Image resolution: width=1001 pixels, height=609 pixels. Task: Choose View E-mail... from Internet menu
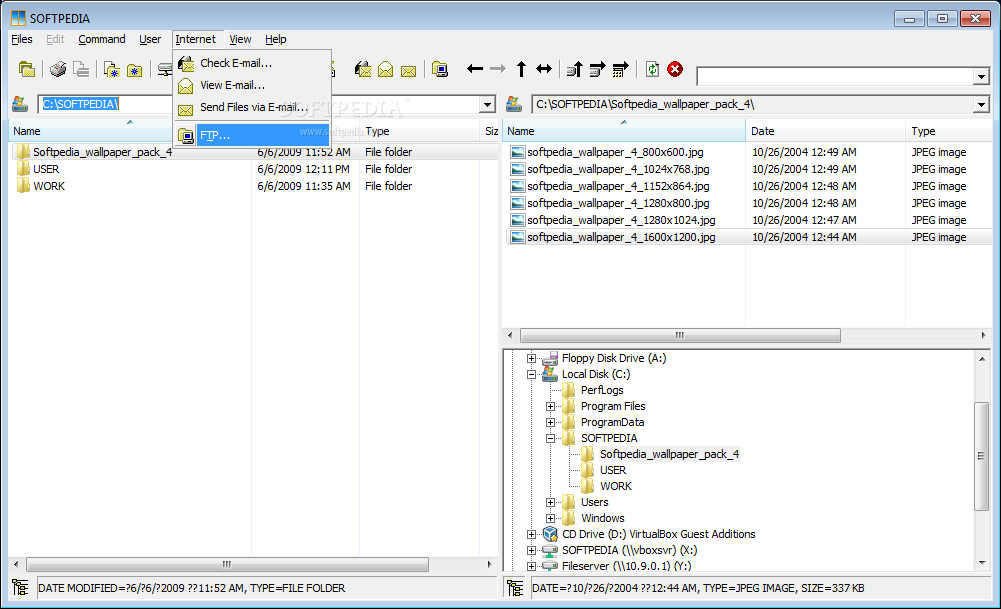(x=252, y=85)
